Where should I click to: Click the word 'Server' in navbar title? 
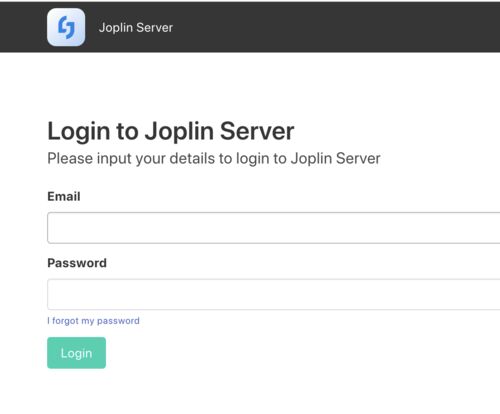(x=155, y=28)
